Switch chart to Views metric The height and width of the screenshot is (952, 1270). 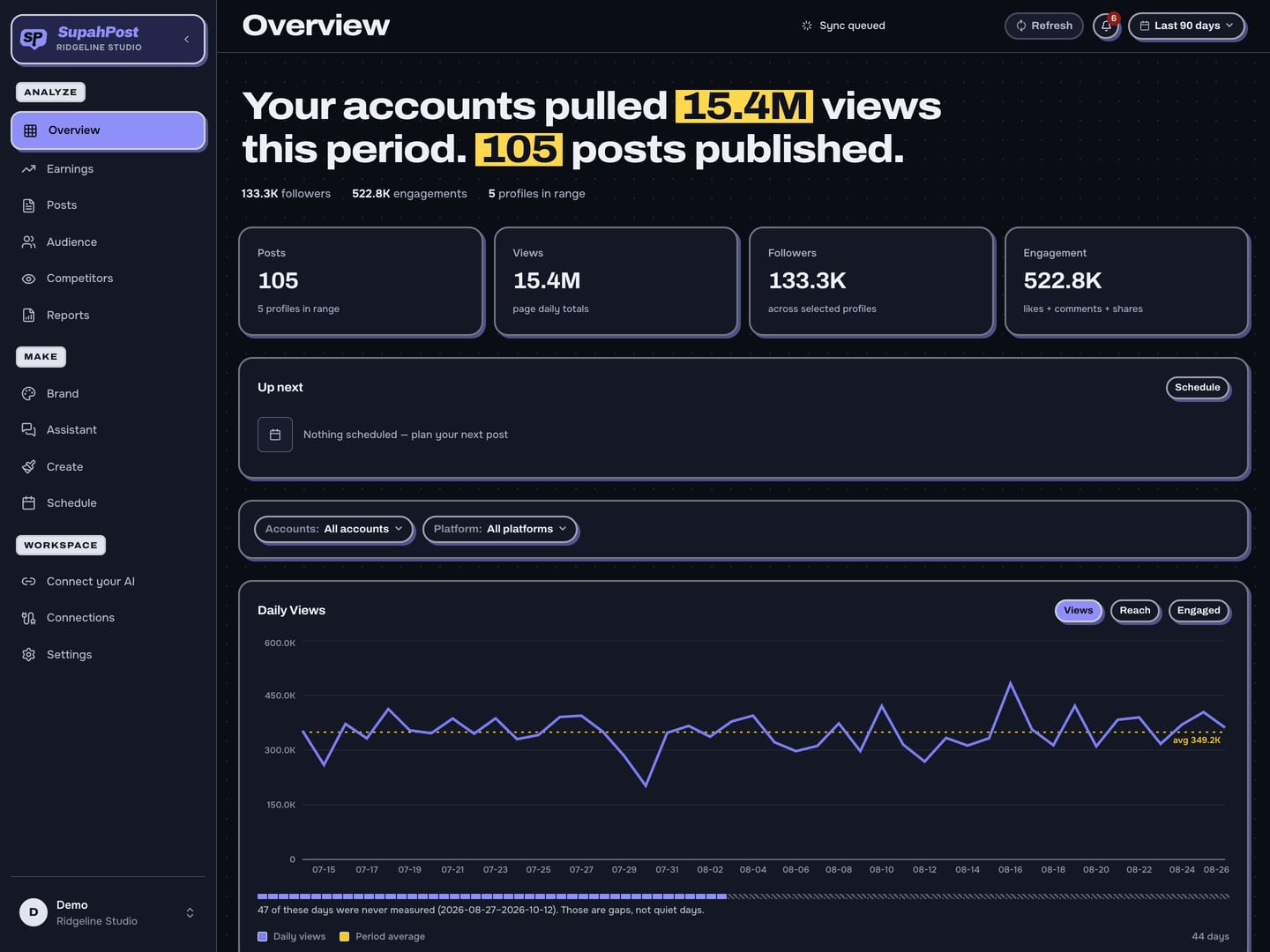(1079, 611)
